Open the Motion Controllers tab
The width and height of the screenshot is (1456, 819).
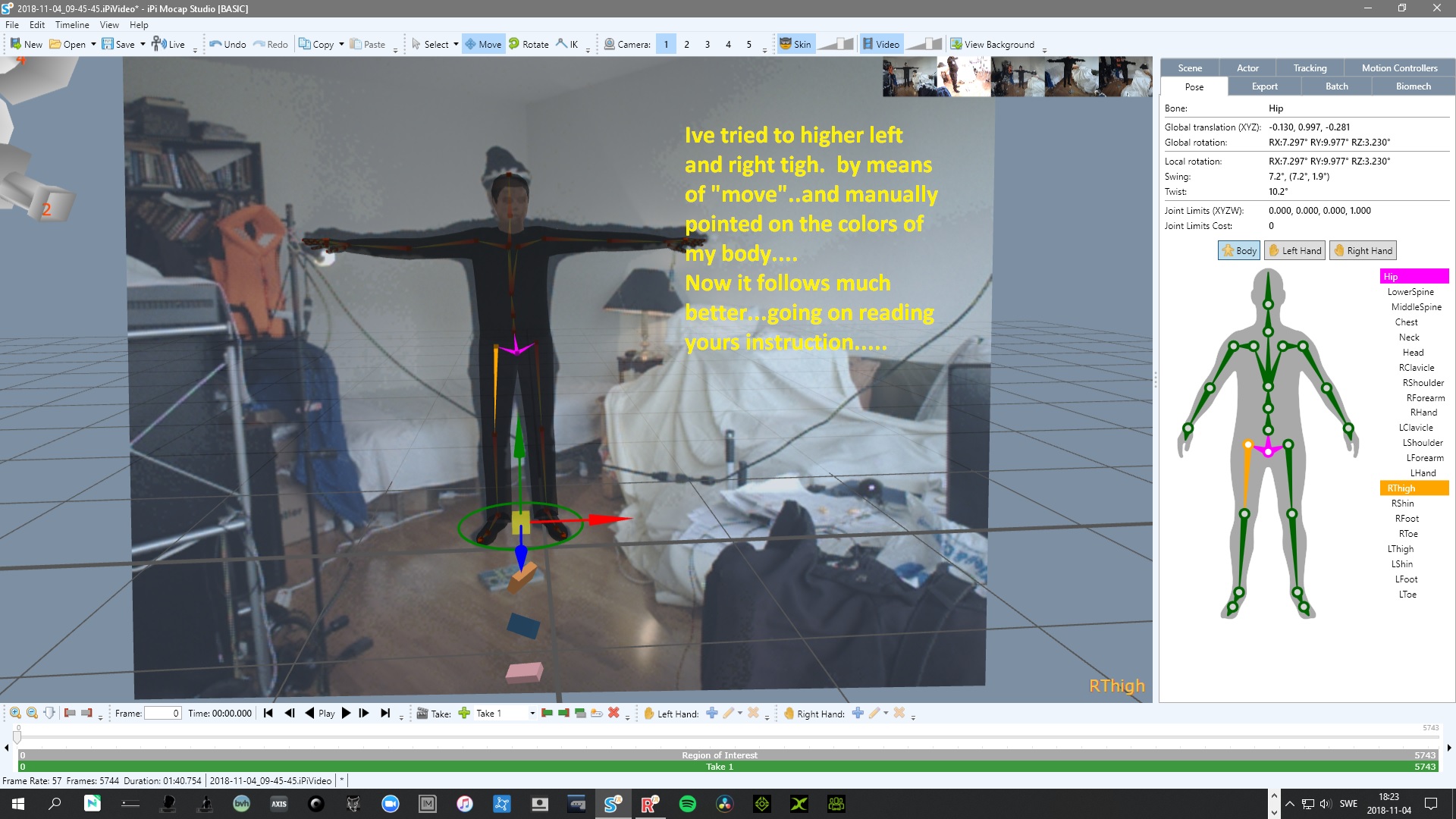pos(1399,67)
